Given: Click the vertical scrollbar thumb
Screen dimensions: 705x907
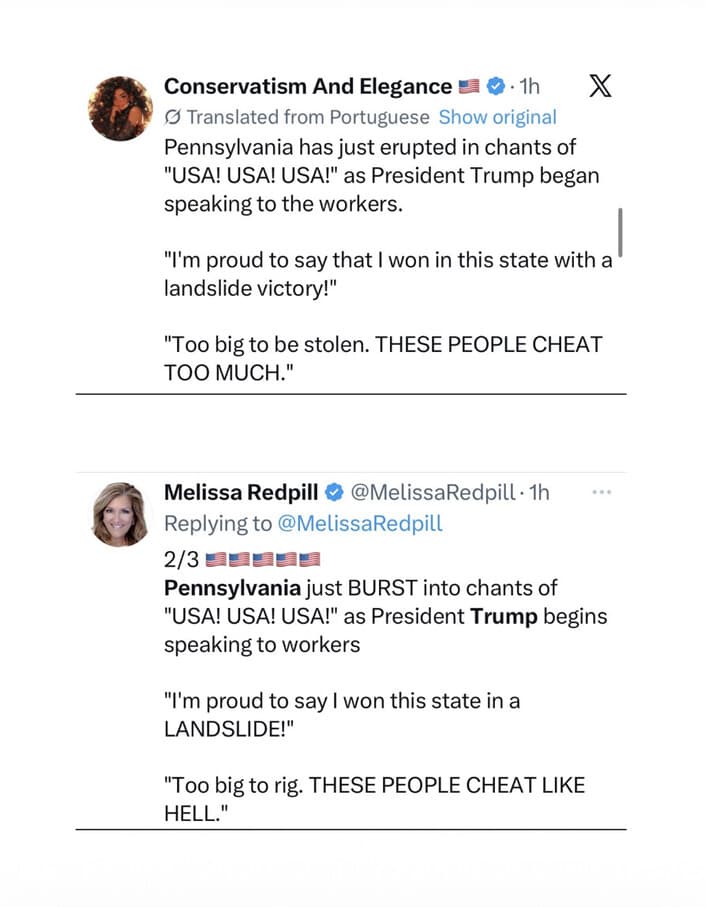Looking at the screenshot, I should pyautogui.click(x=620, y=232).
